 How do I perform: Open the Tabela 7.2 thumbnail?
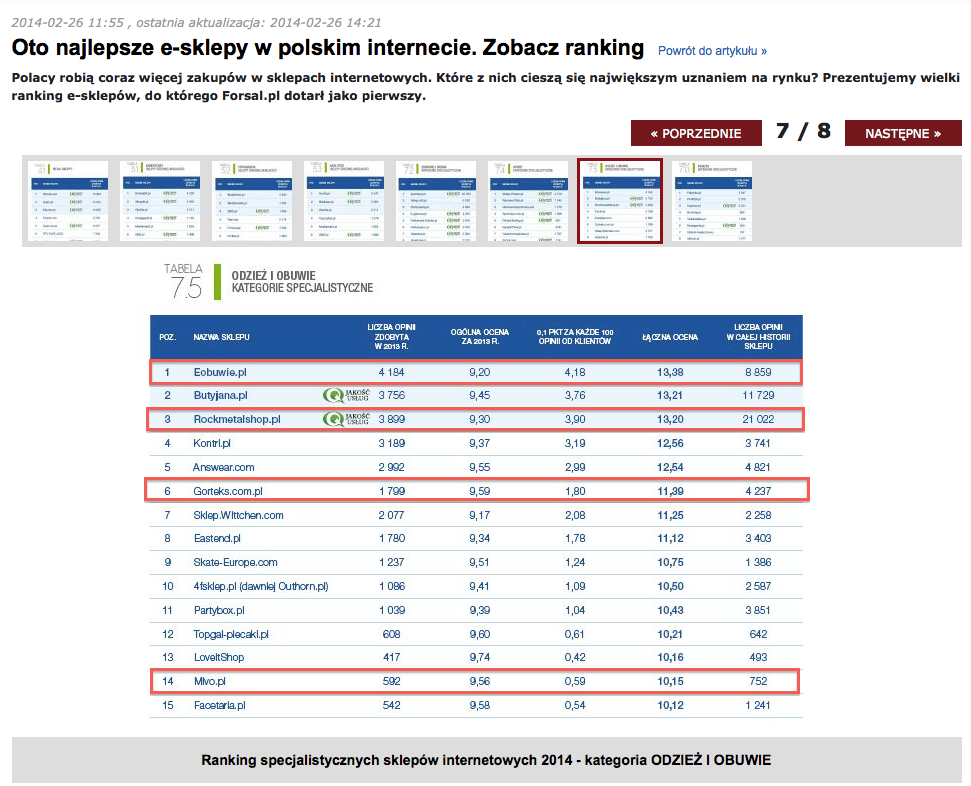(436, 201)
